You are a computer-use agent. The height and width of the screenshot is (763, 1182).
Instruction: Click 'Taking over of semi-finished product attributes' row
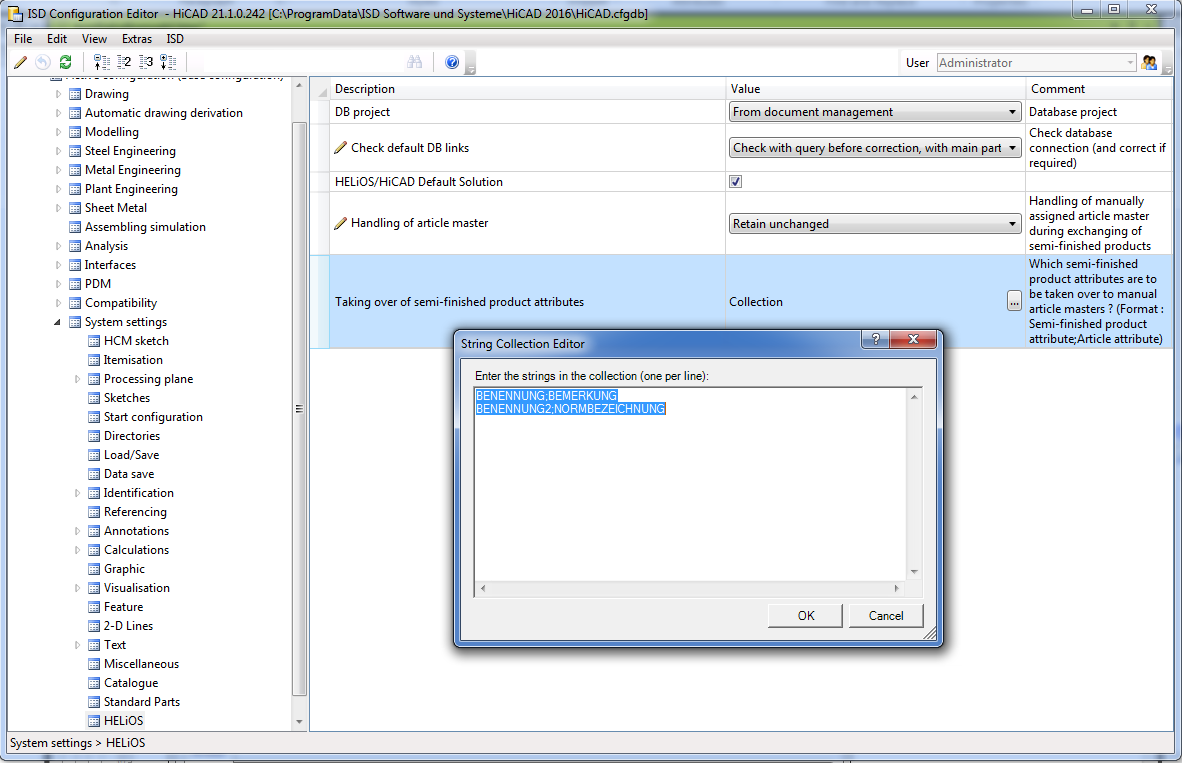point(743,302)
